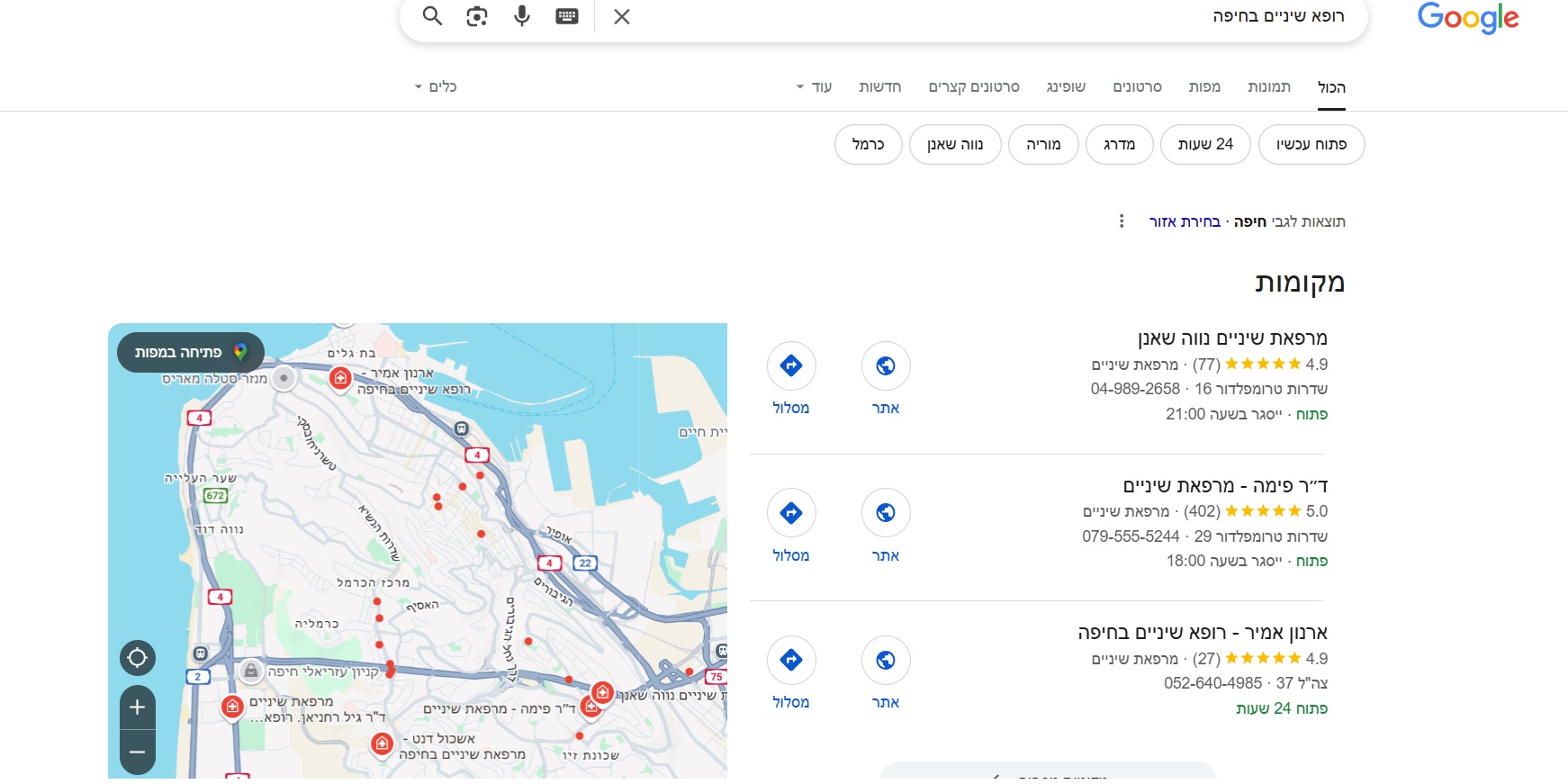Select the הכול tab
Screen dimensions: 1568x784
1331,87
